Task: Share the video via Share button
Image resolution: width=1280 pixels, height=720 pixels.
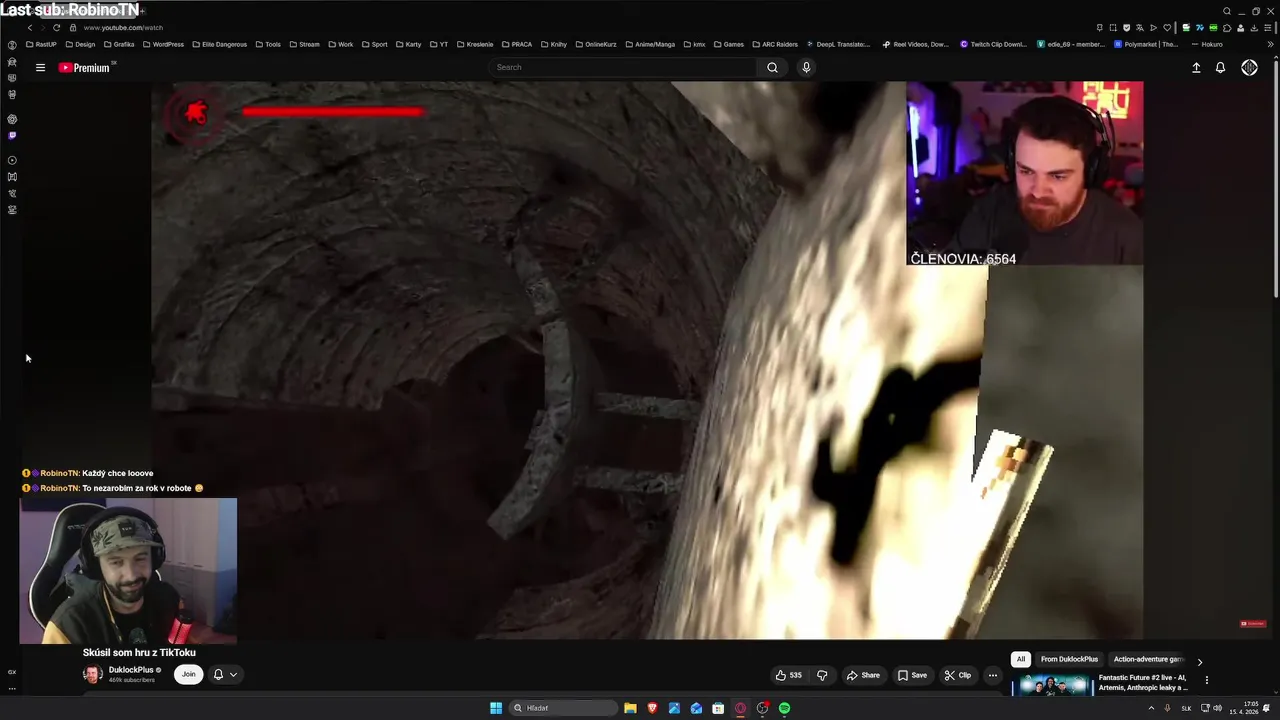Action: pyautogui.click(x=863, y=675)
